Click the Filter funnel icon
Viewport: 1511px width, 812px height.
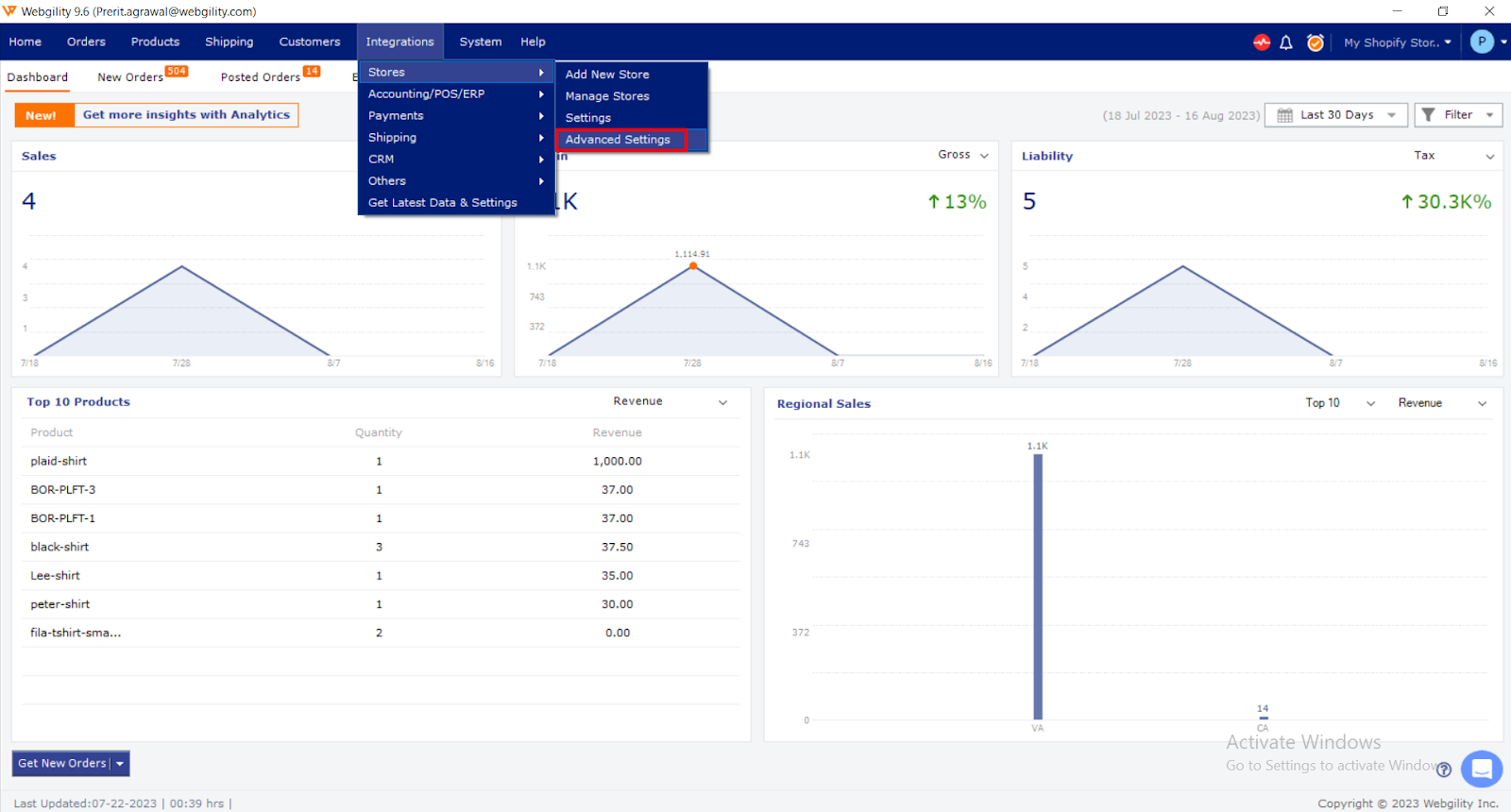pos(1428,115)
